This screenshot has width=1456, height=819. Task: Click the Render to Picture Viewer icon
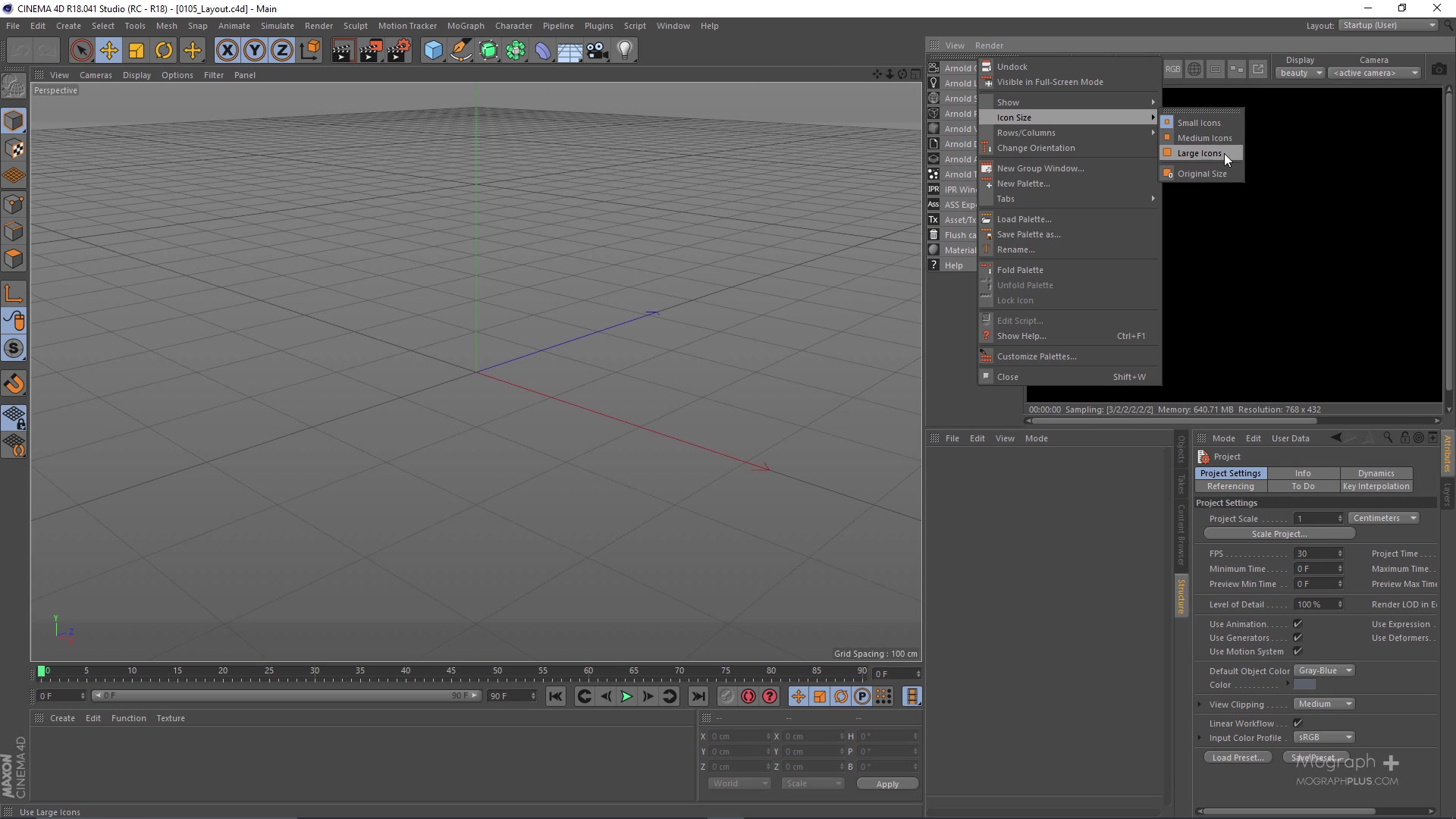coord(371,50)
